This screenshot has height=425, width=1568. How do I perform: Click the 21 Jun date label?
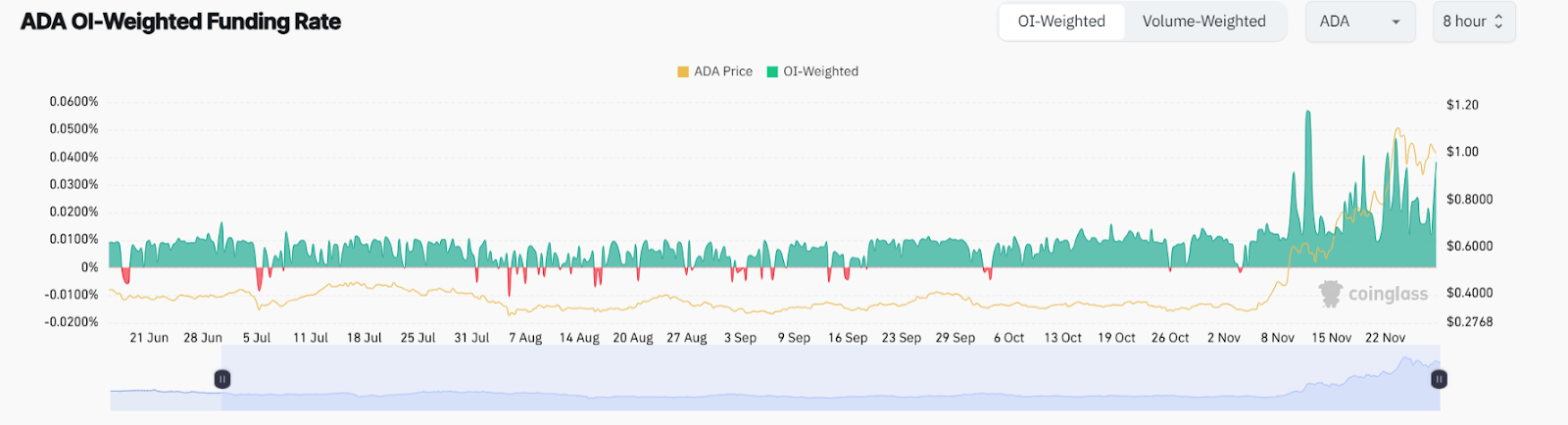[x=149, y=338]
